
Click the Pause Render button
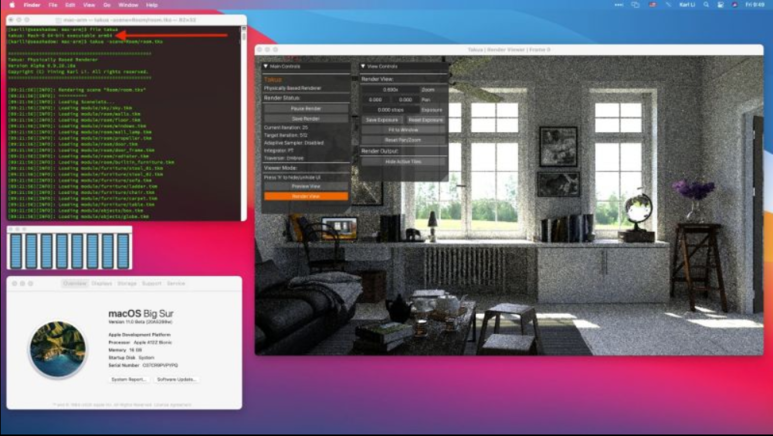pyautogui.click(x=306, y=109)
